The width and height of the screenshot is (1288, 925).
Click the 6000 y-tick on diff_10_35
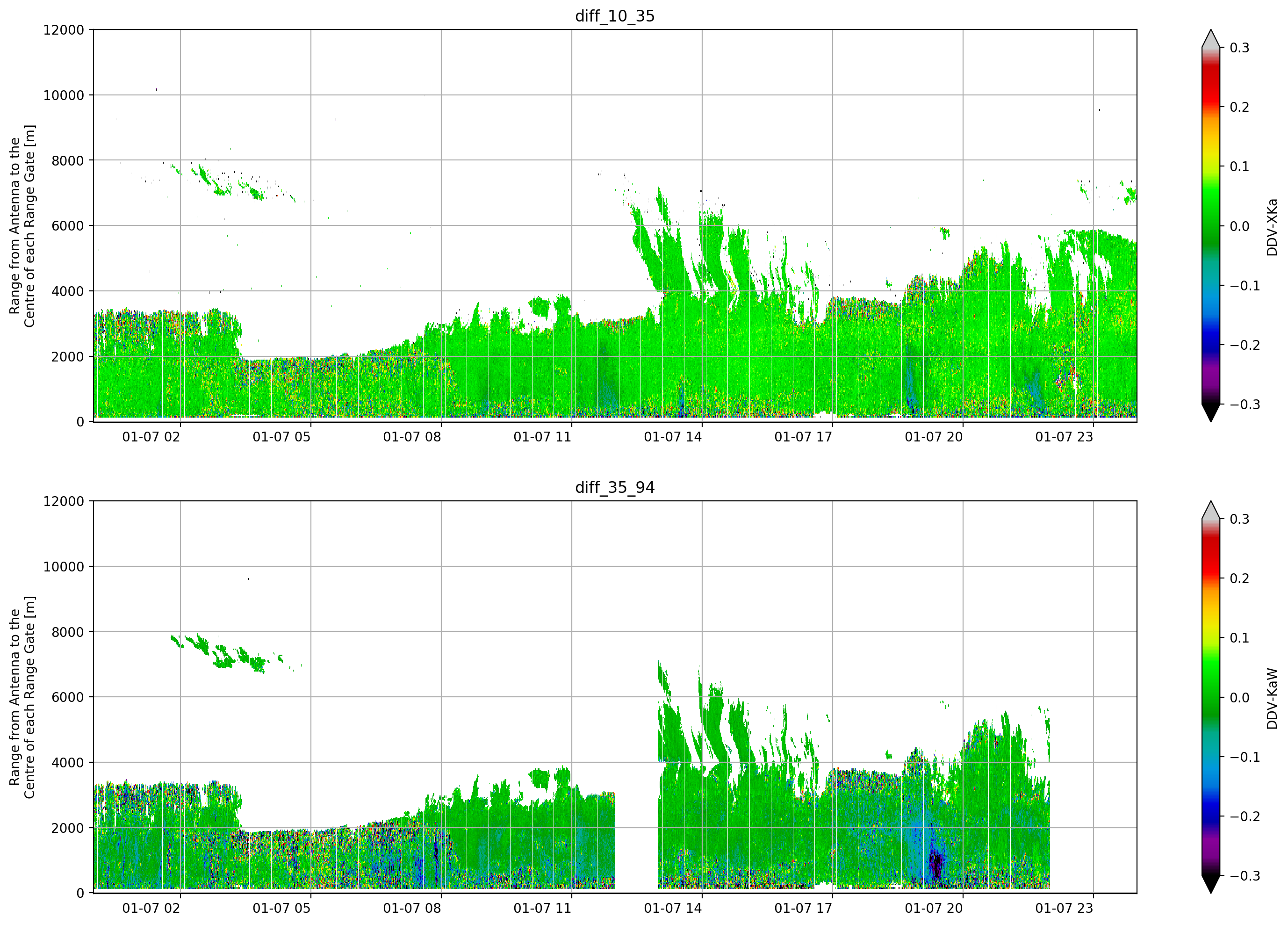point(68,225)
